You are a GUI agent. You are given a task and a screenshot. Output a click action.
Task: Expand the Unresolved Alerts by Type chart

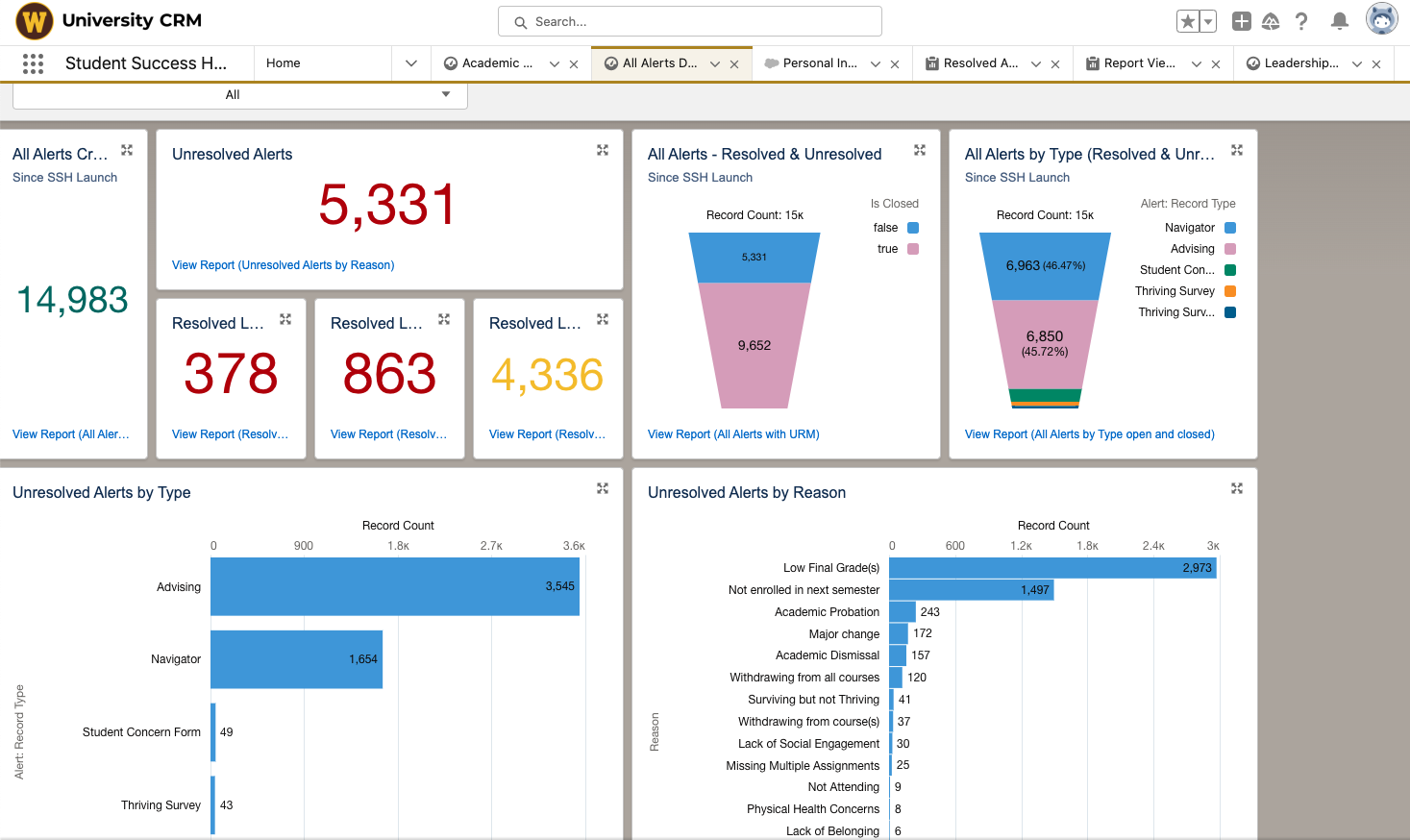(x=602, y=488)
